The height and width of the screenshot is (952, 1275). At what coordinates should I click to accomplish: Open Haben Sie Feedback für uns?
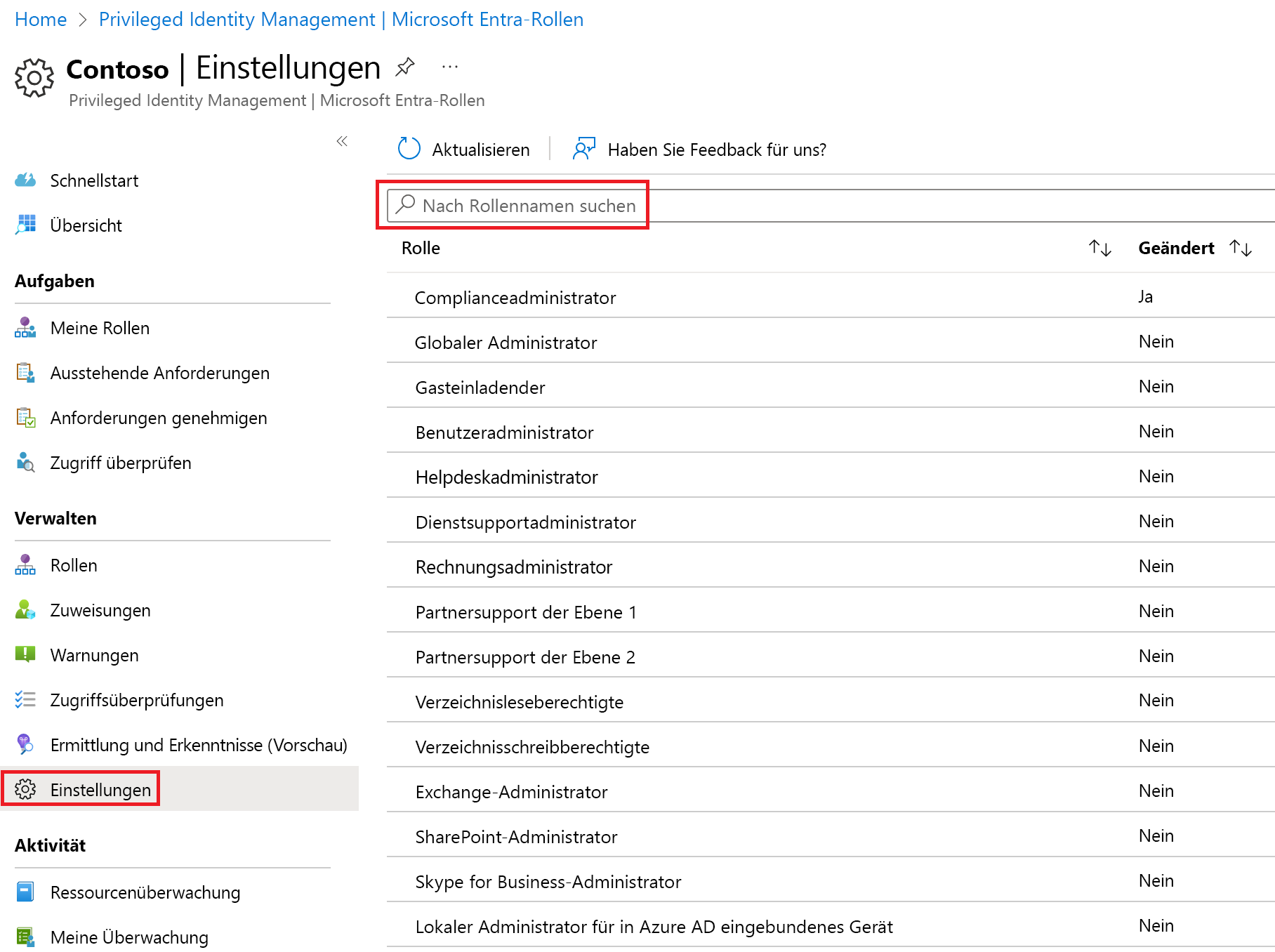tap(717, 150)
